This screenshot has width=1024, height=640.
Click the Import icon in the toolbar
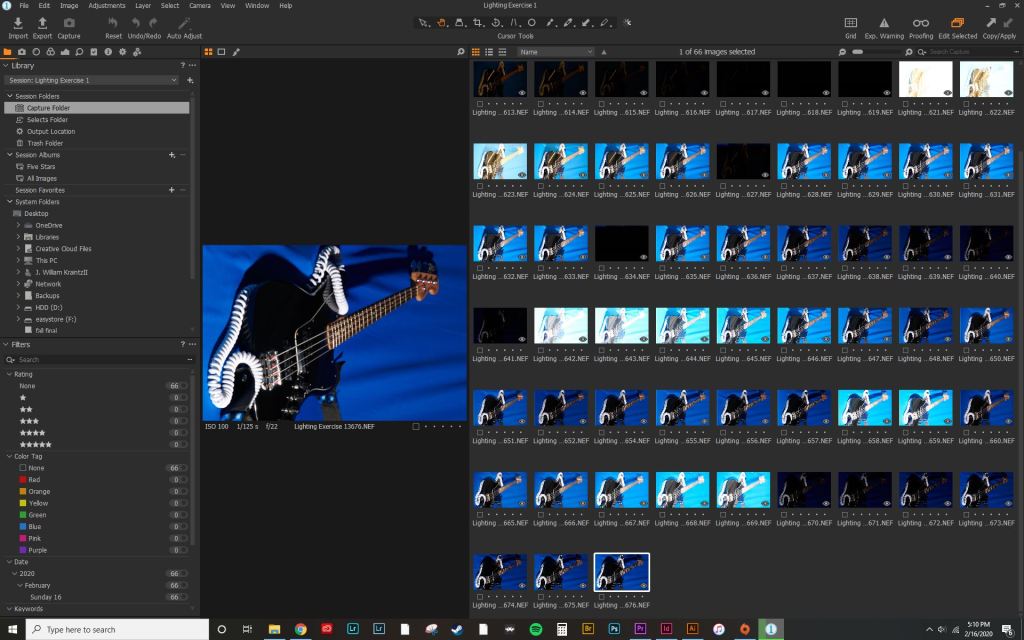18,23
